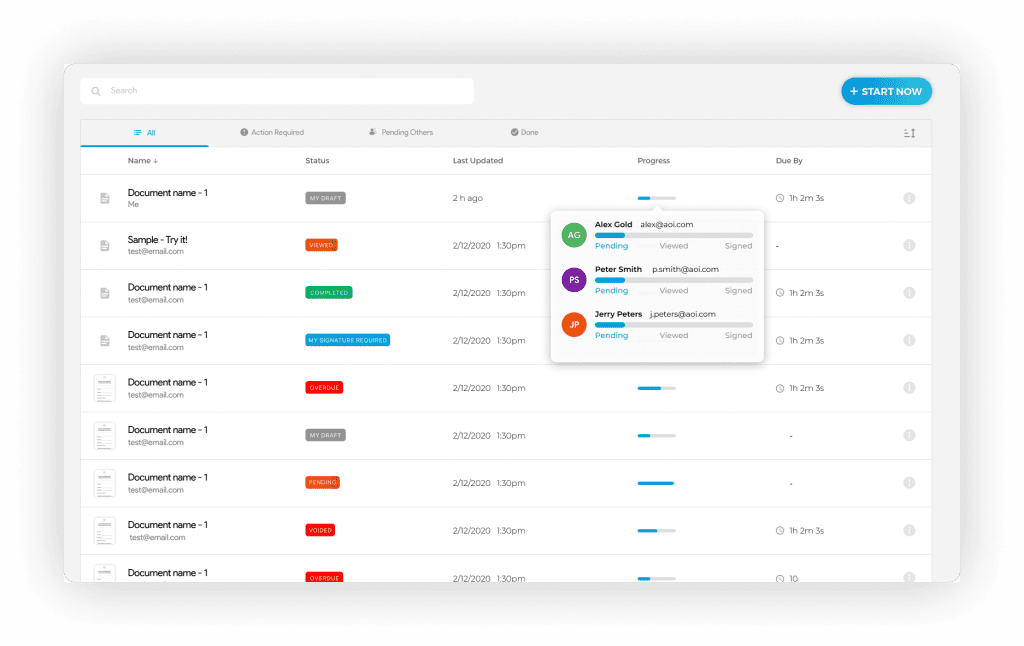This screenshot has width=1024, height=646.
Task: Toggle the COMPLETED status badge
Action: coord(328,293)
